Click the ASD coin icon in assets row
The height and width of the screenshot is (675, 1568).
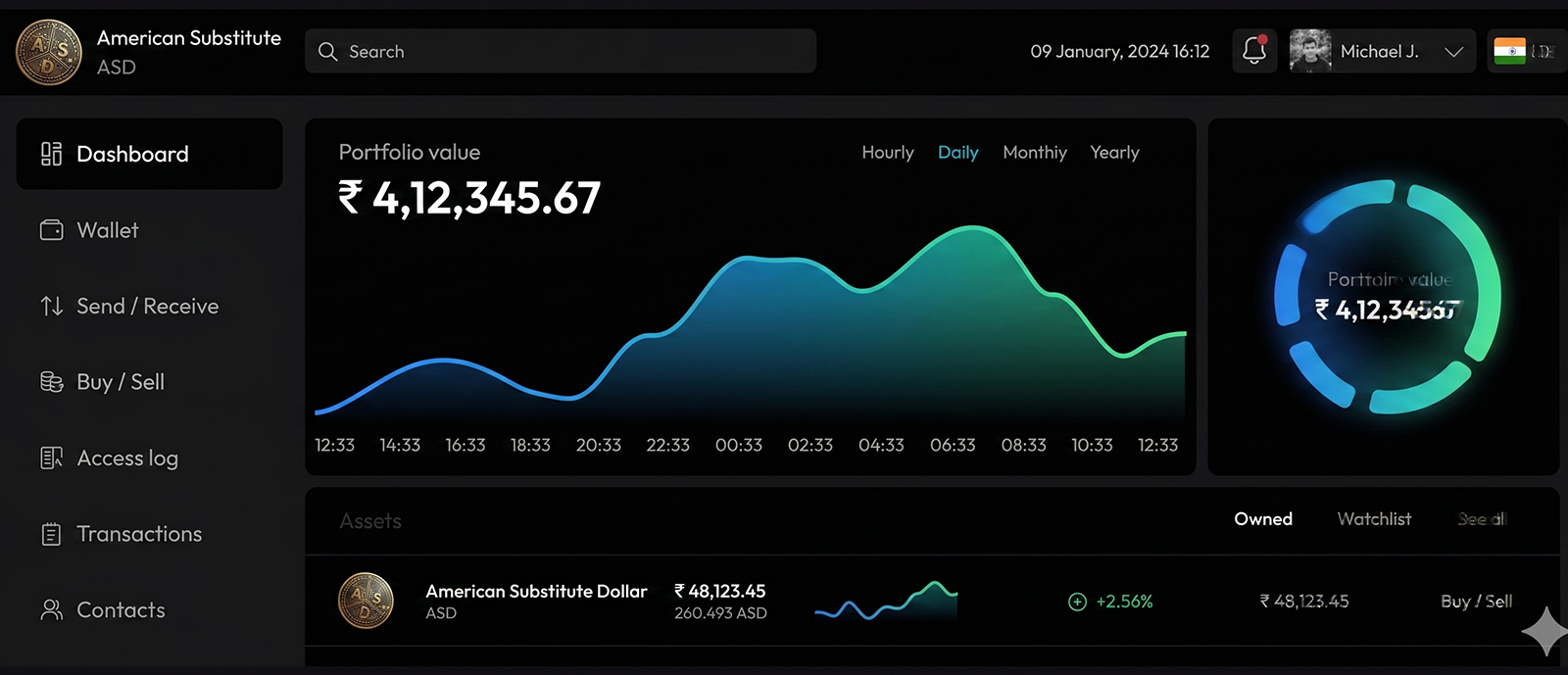click(x=366, y=601)
